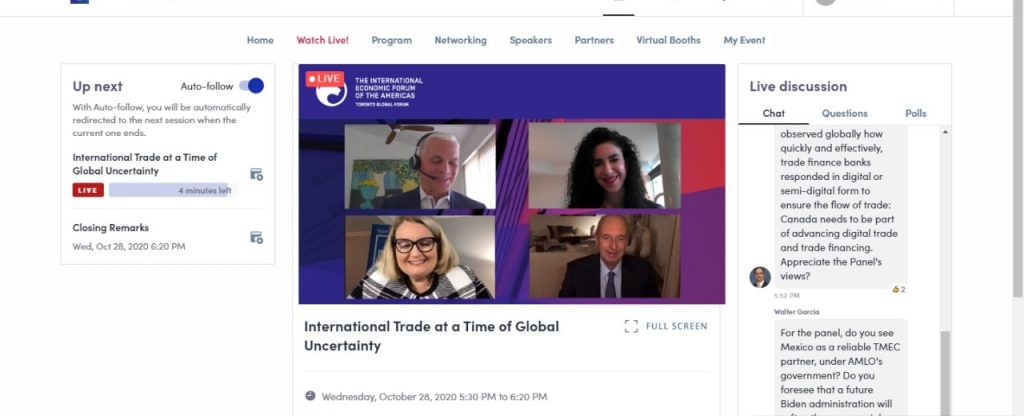Click the fullscreen brackets icon

pos(631,326)
